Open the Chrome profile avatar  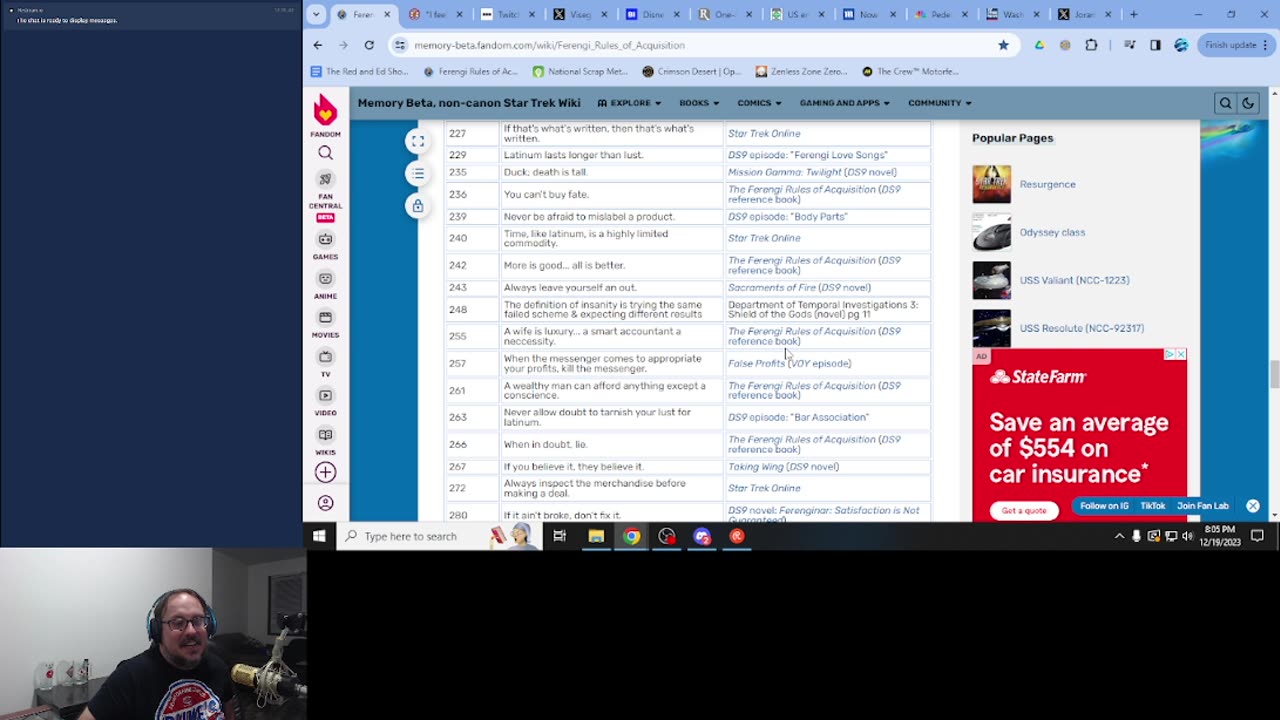1181,45
